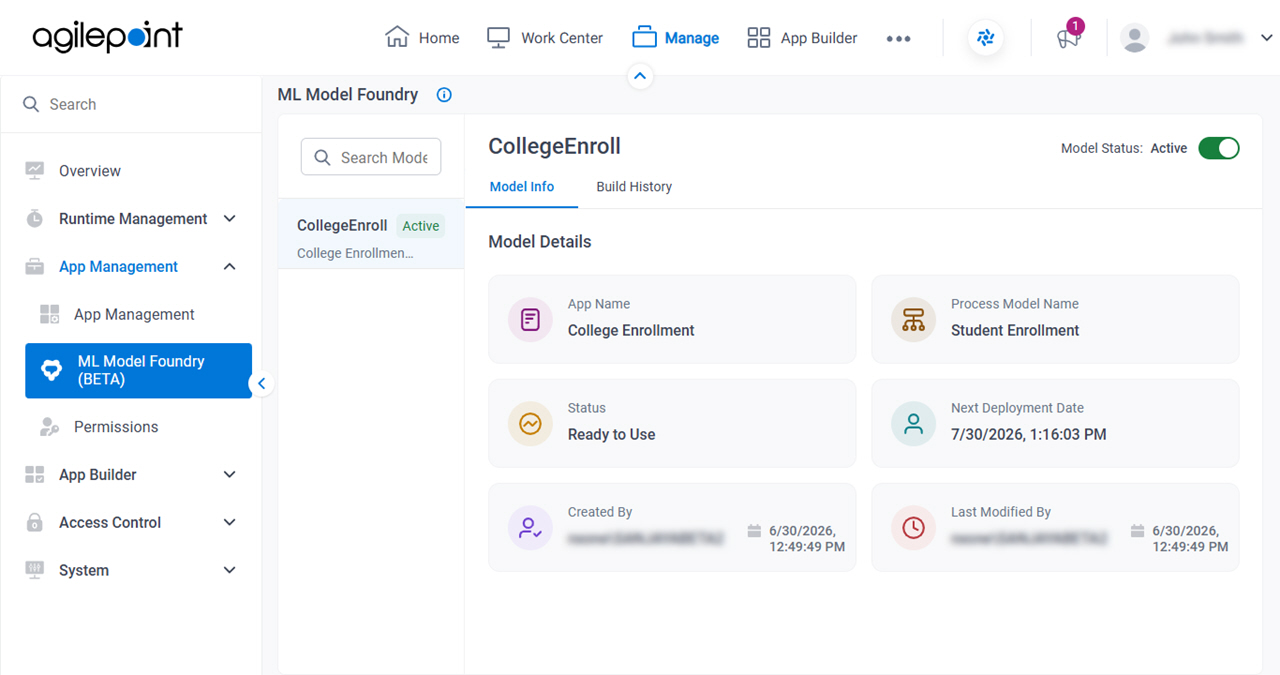Collapse App Management section chevron
Viewport: 1280px width, 675px height.
pyautogui.click(x=229, y=267)
